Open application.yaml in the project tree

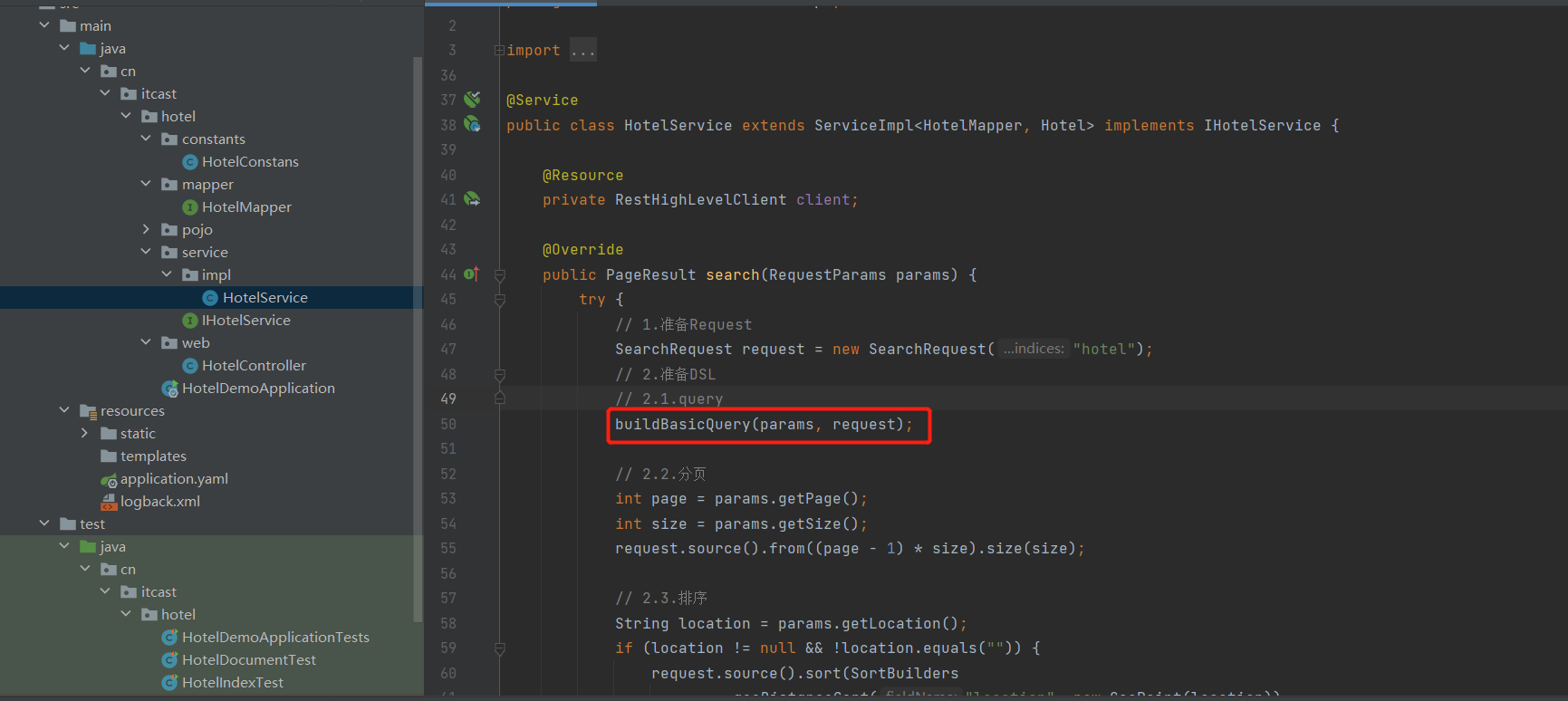[174, 479]
